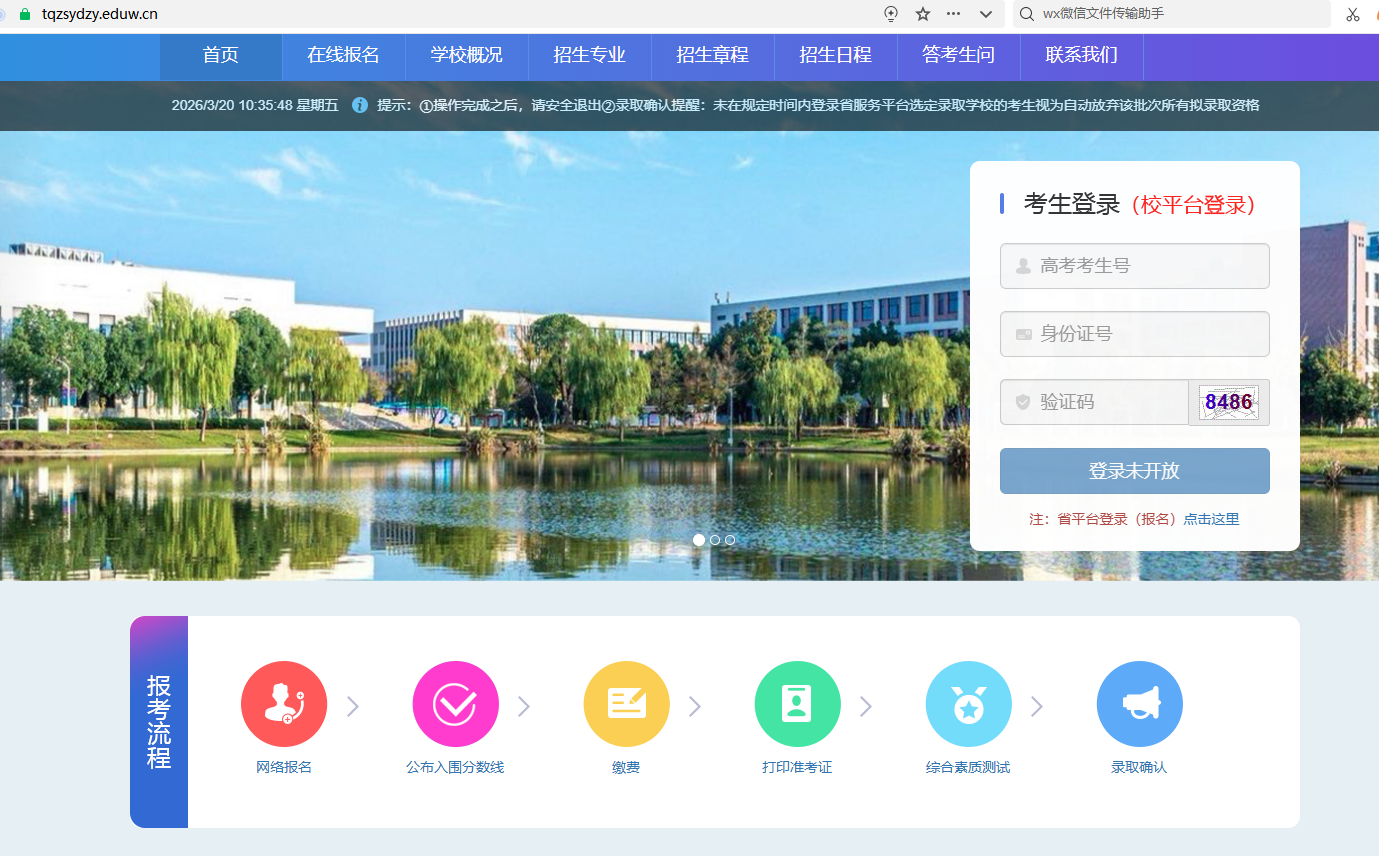This screenshot has width=1379, height=856.
Task: Select the first carousel dot indicator
Action: point(699,540)
